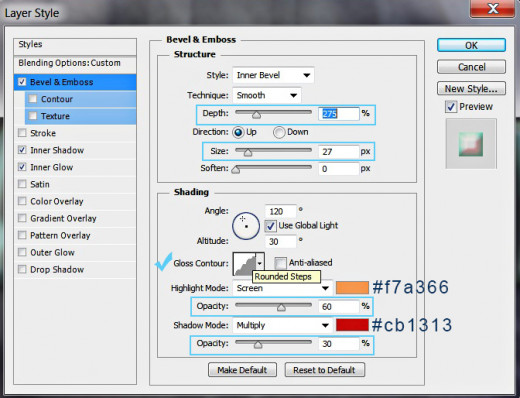Click the layer style preview thumbnail

pyautogui.click(x=471, y=144)
